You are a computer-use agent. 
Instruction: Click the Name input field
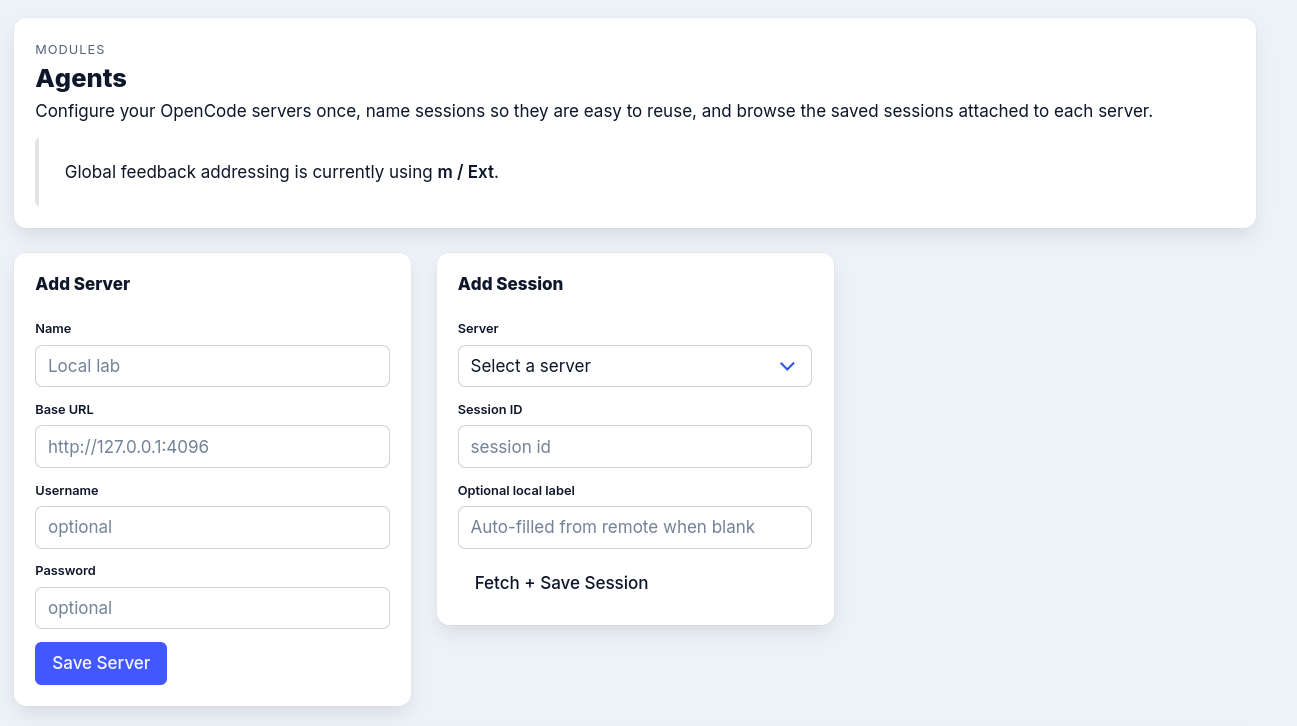click(212, 366)
